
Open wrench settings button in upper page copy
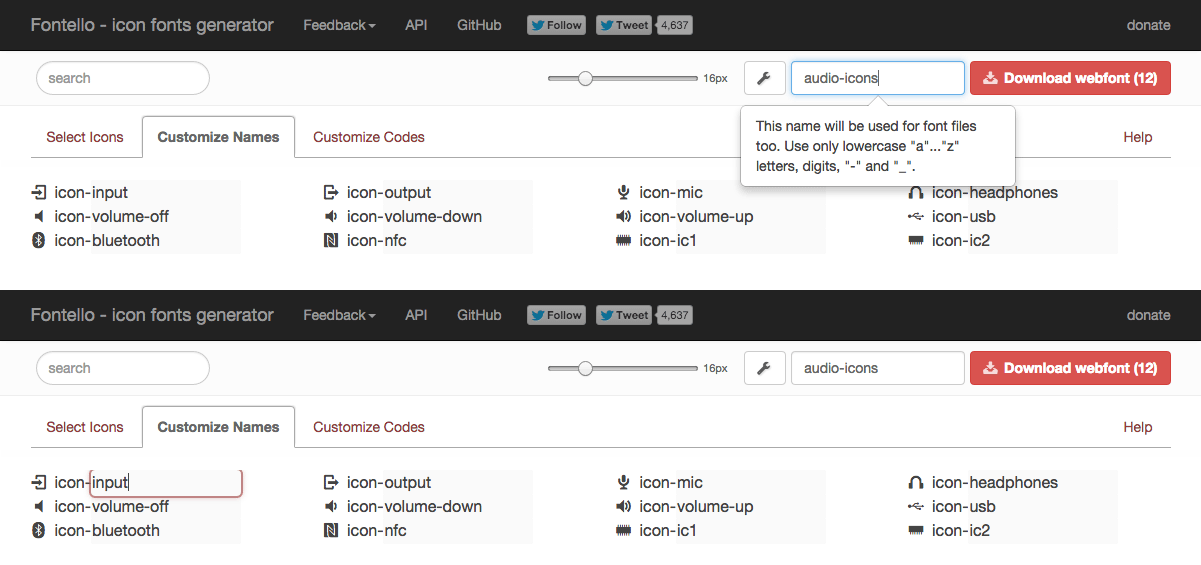tap(764, 78)
